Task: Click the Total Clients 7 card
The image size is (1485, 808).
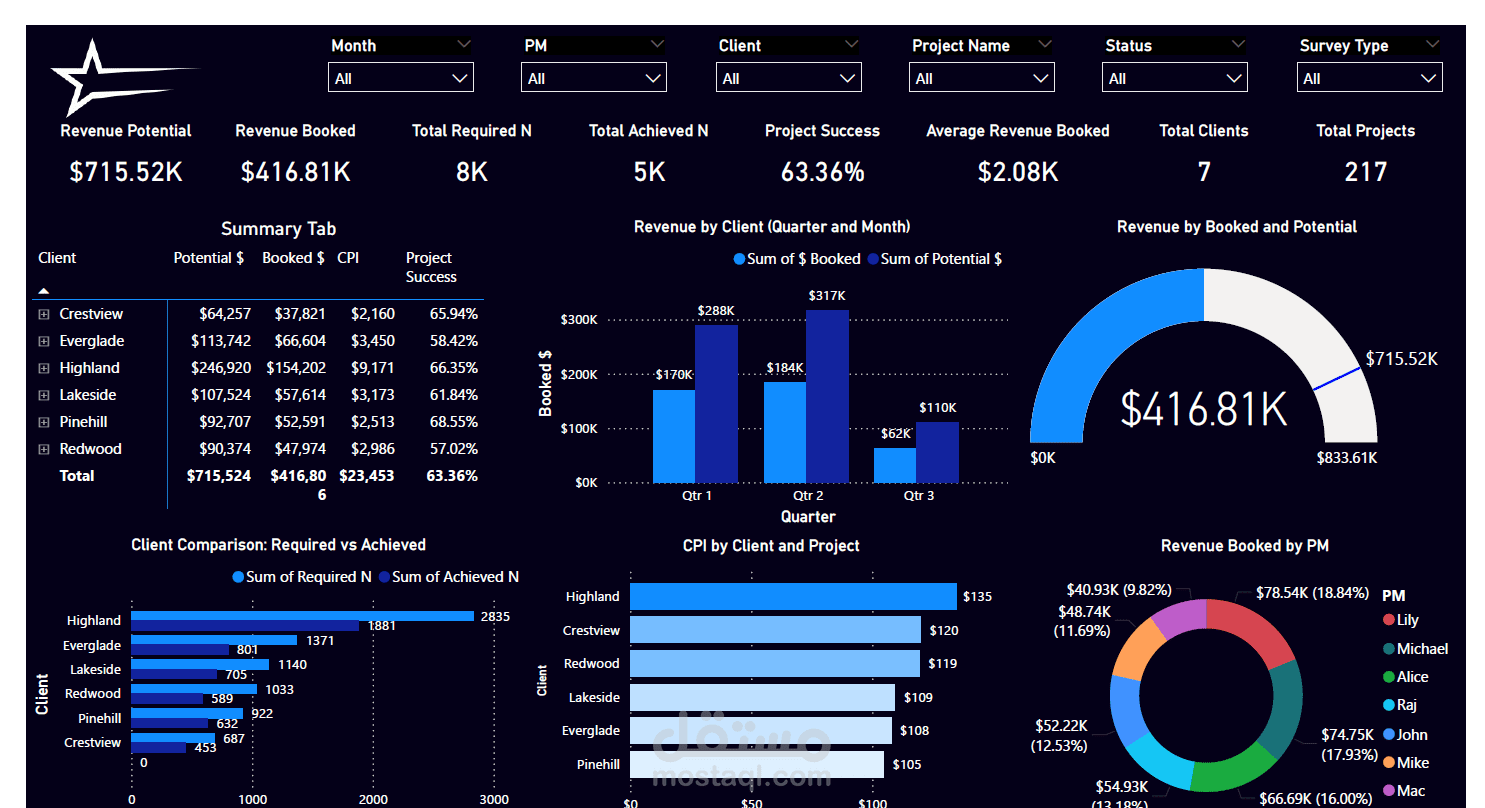Action: click(x=1204, y=153)
